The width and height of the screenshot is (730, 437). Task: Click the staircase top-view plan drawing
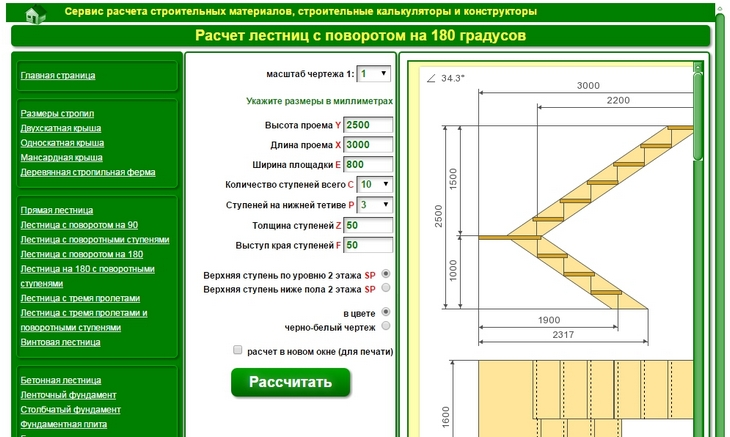(586, 398)
